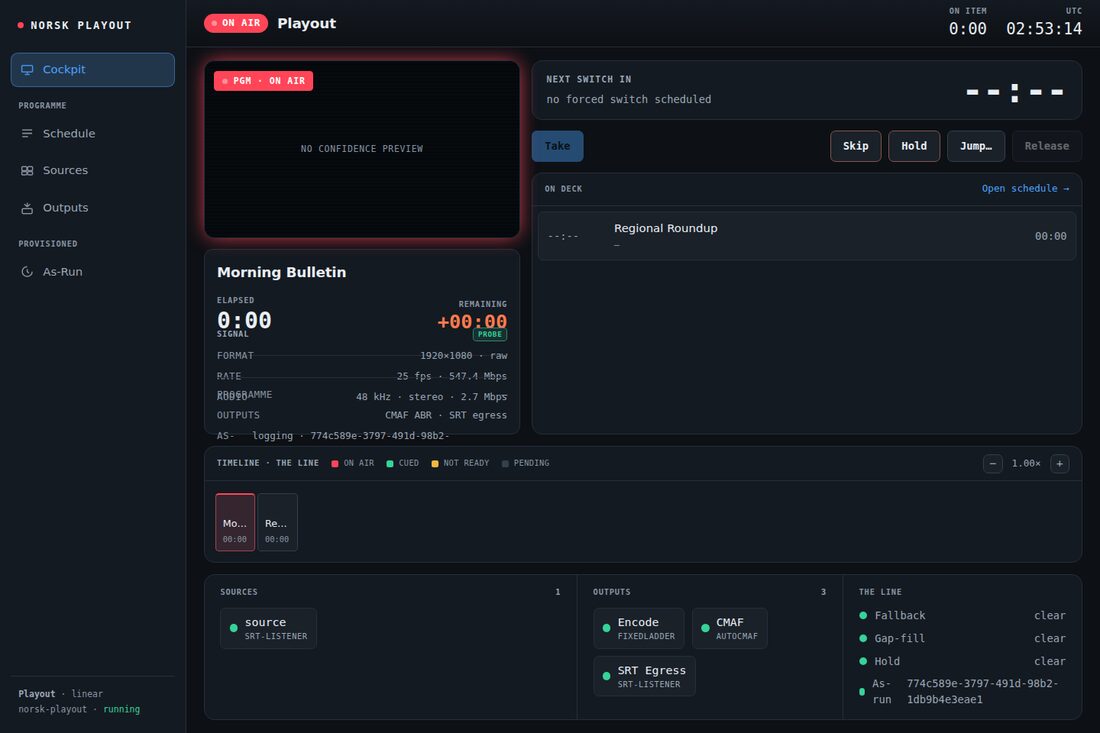The image size is (1100, 733).
Task: Zoom out timeline with minus button
Action: click(x=993, y=464)
